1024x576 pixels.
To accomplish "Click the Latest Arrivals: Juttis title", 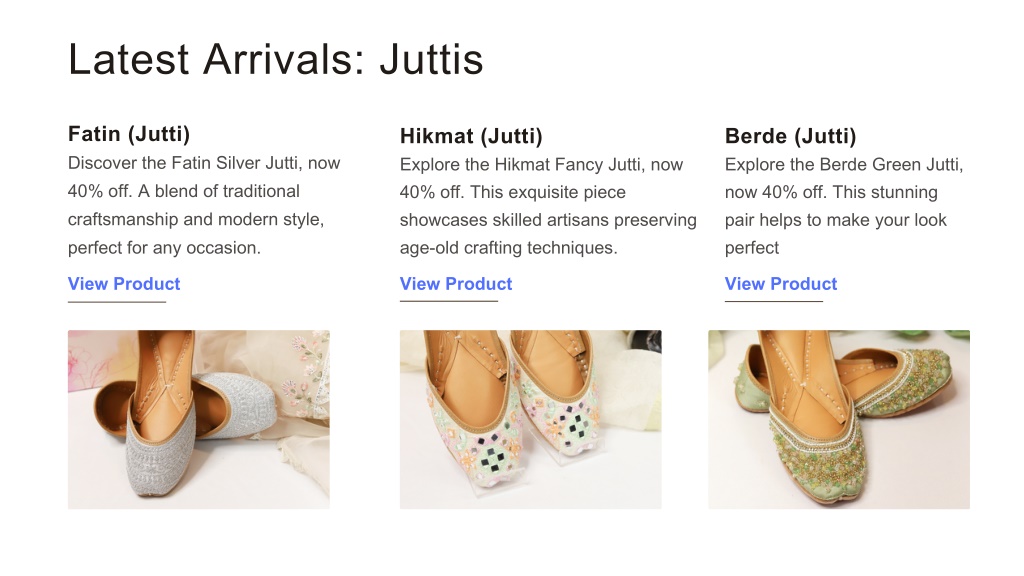I will pyautogui.click(x=276, y=59).
